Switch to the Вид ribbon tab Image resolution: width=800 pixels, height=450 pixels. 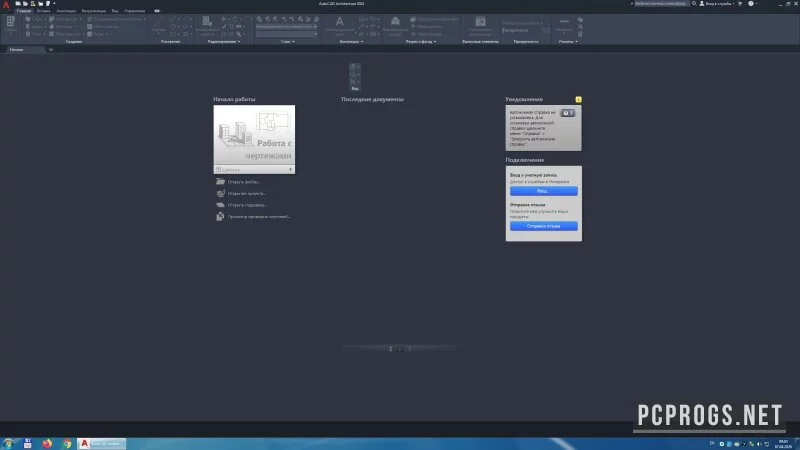115,11
